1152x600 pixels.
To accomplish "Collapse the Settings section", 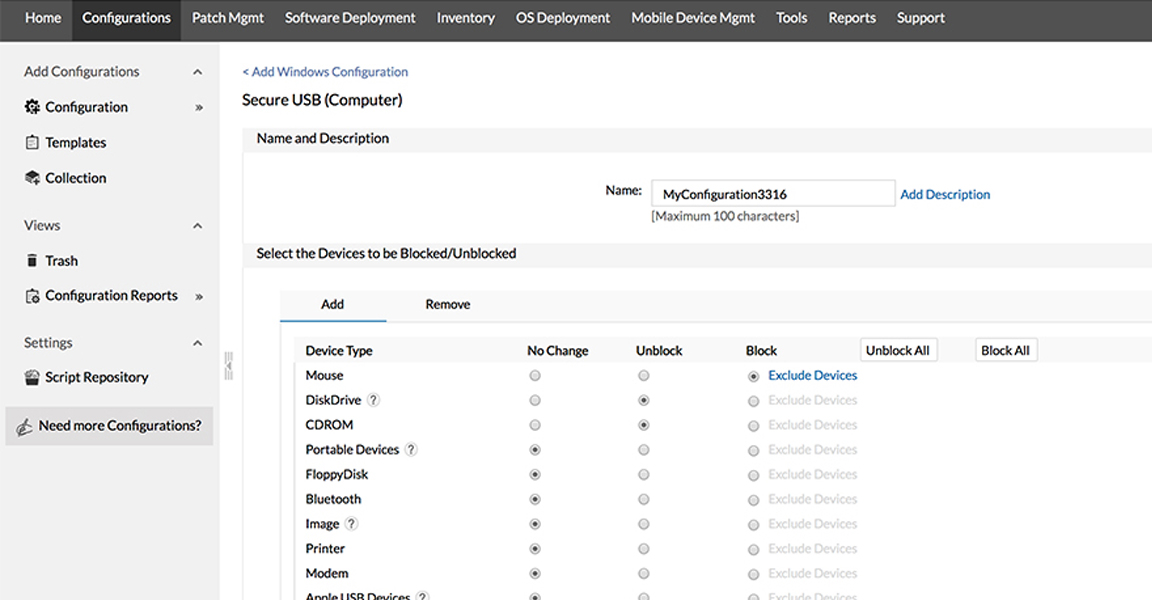I will click(197, 342).
